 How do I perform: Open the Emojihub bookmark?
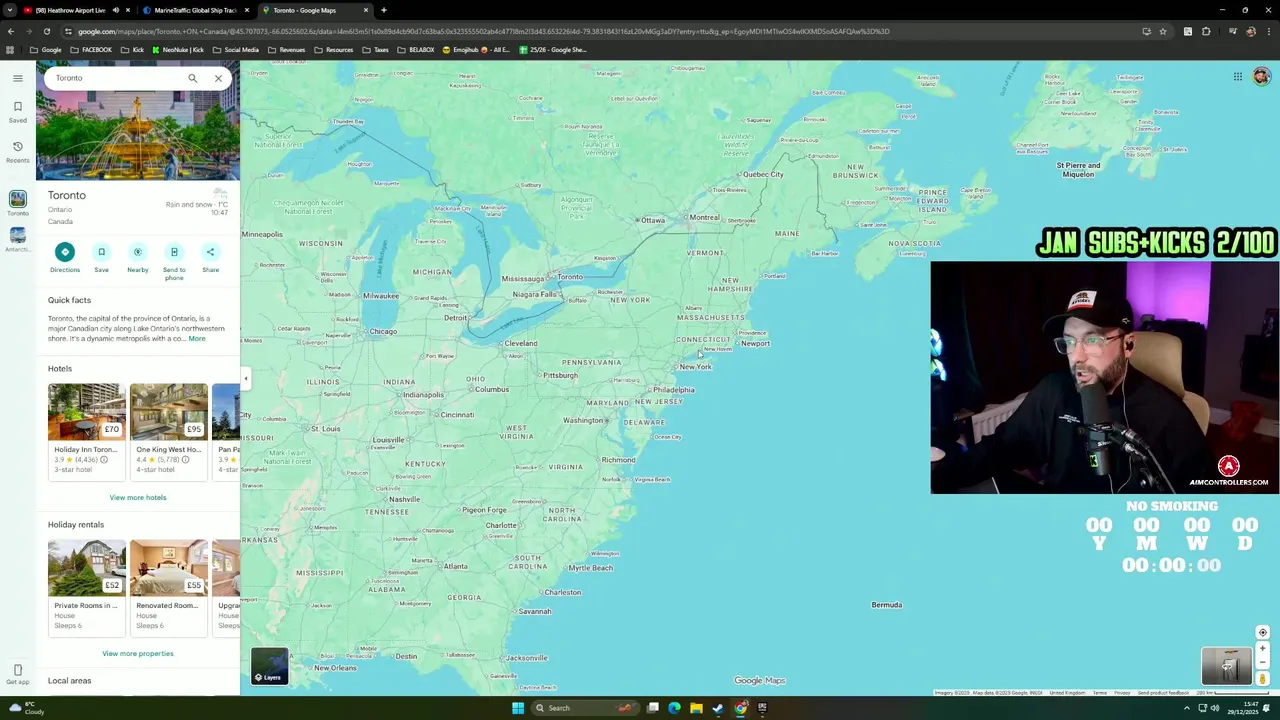click(476, 50)
